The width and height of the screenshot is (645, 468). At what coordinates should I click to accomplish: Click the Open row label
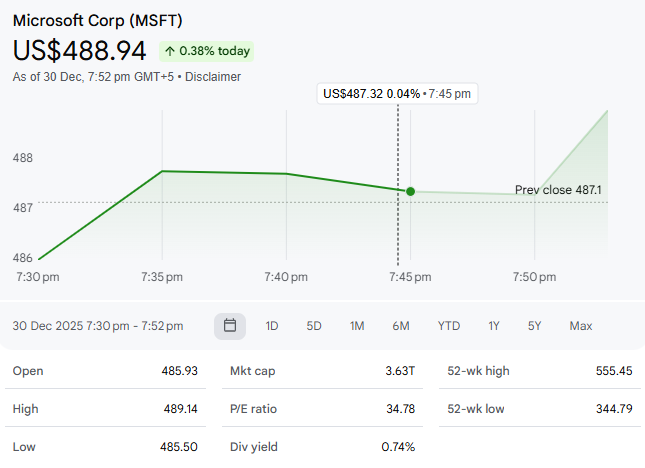(x=28, y=371)
